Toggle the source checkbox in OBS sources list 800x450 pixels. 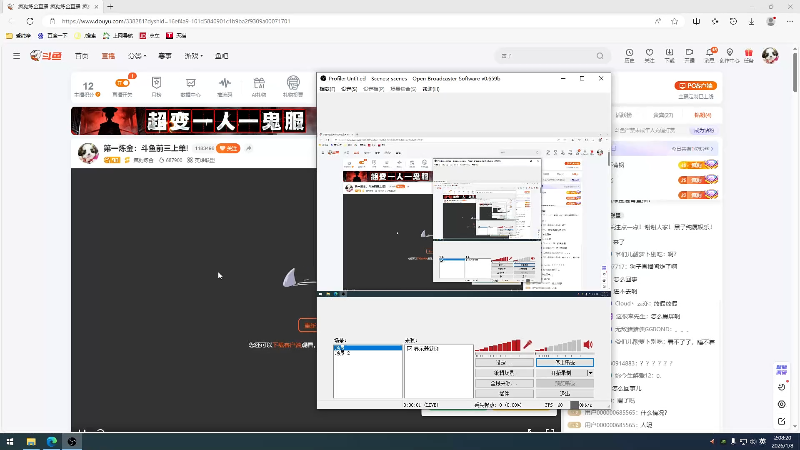(409, 348)
